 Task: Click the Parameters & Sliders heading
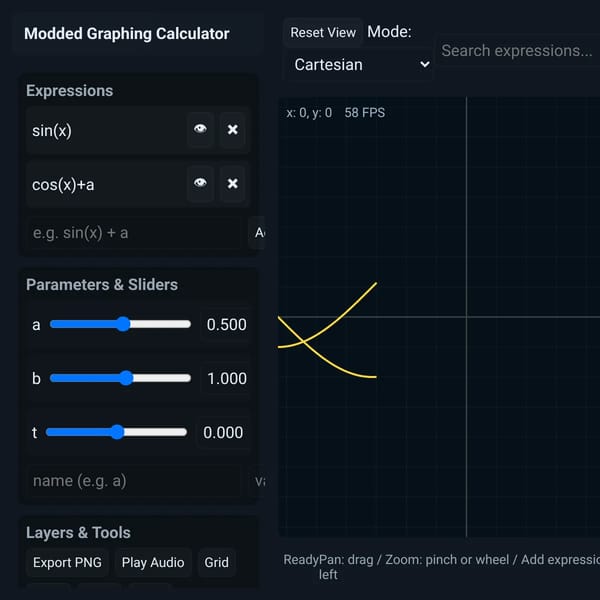(x=102, y=285)
